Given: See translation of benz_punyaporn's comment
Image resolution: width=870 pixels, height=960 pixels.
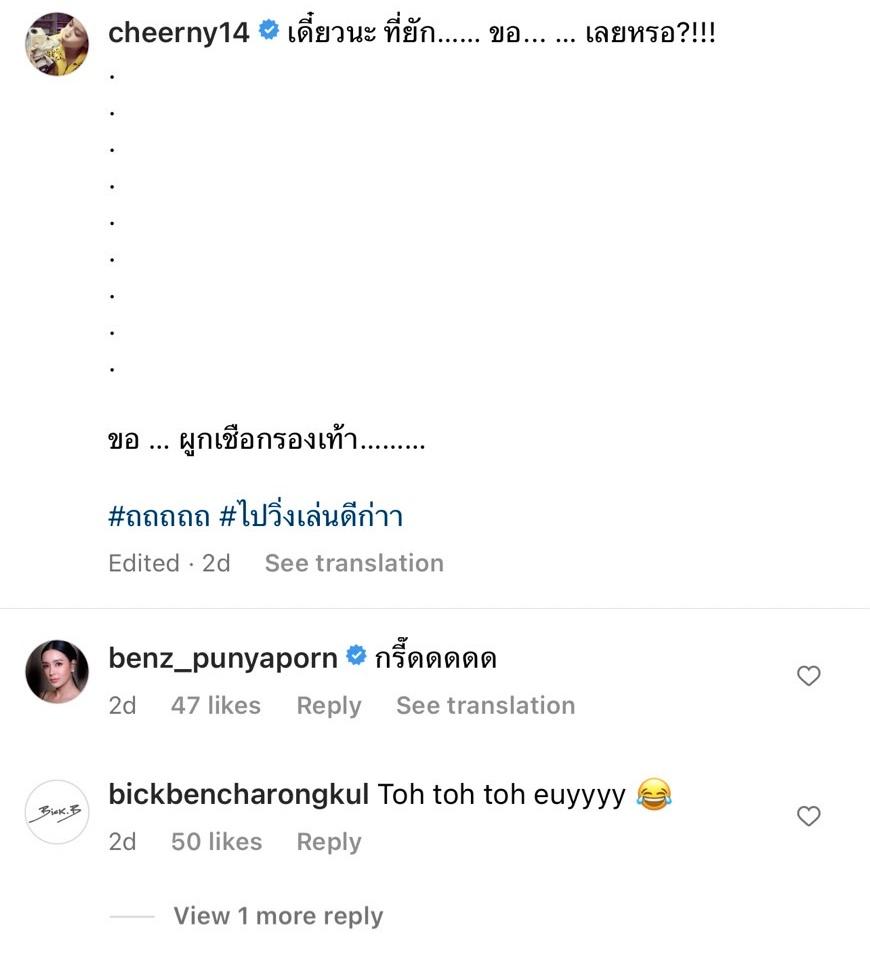Looking at the screenshot, I should pyautogui.click(x=485, y=705).
